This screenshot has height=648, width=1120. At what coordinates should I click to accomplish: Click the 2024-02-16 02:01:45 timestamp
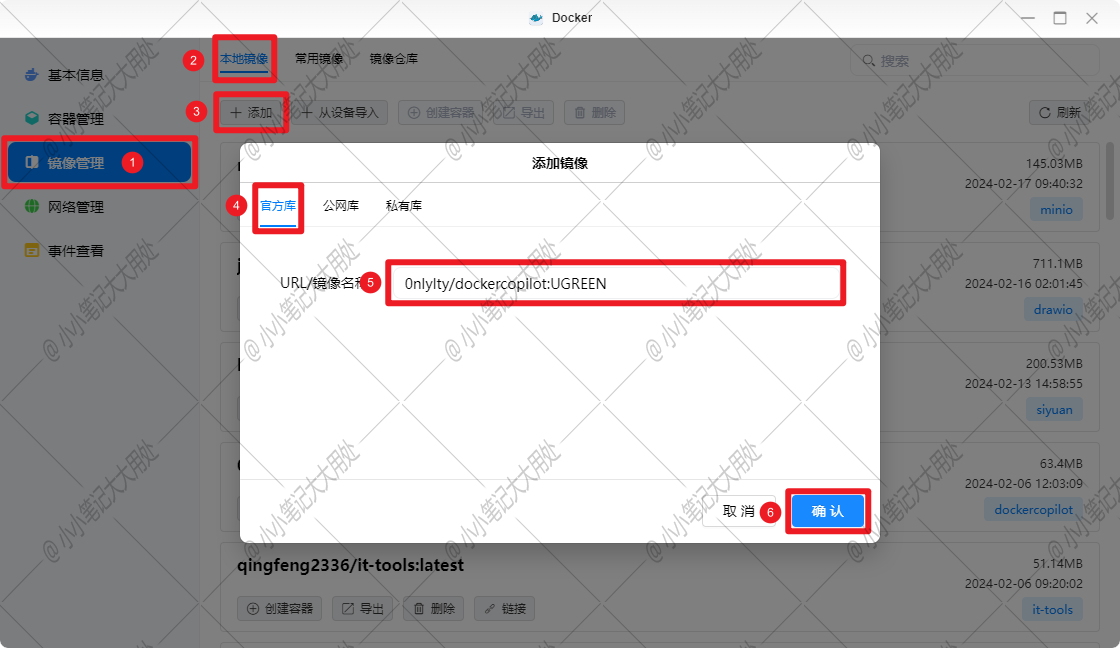click(x=1024, y=284)
